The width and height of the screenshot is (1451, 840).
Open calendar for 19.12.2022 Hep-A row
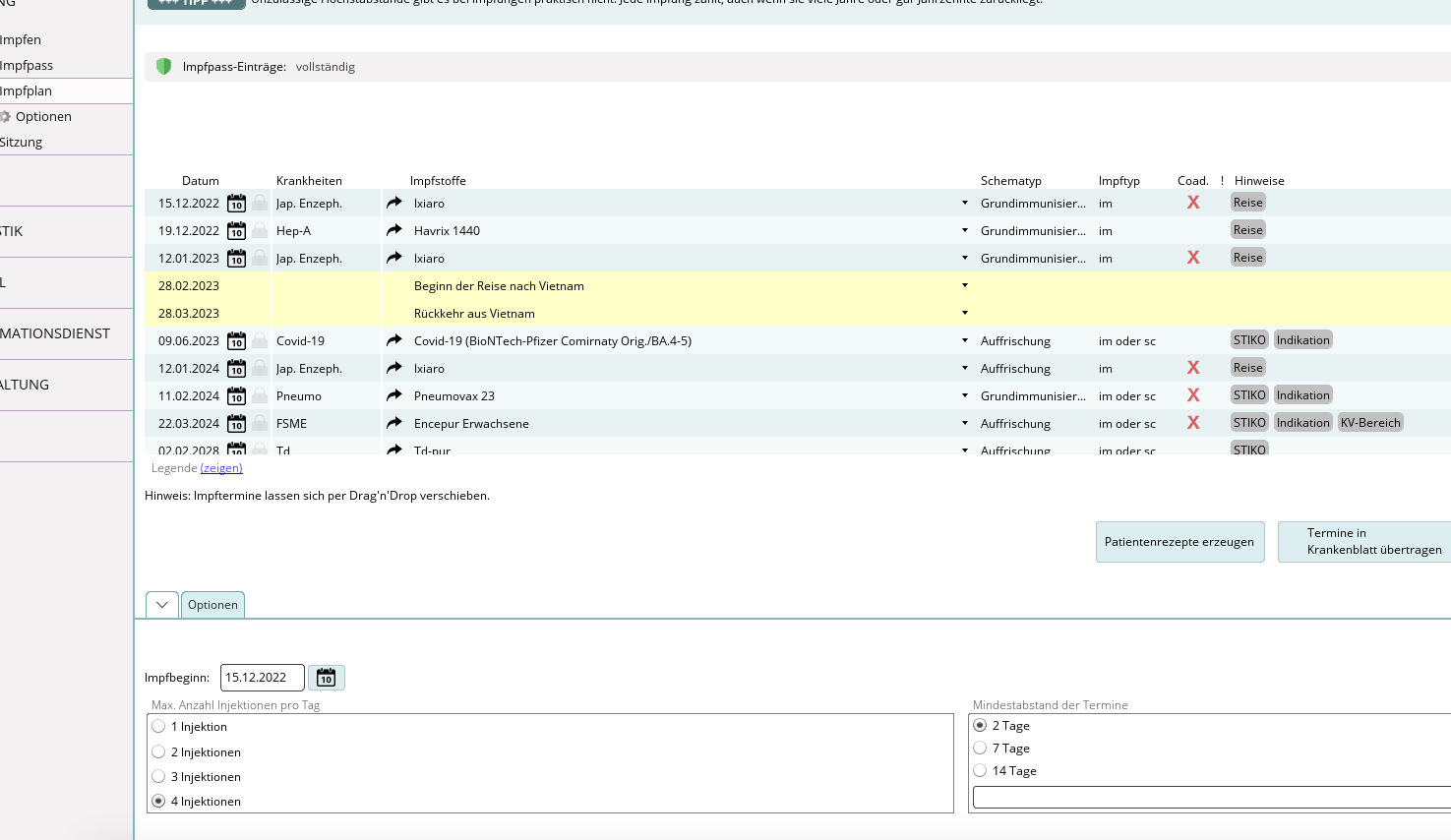(x=236, y=231)
